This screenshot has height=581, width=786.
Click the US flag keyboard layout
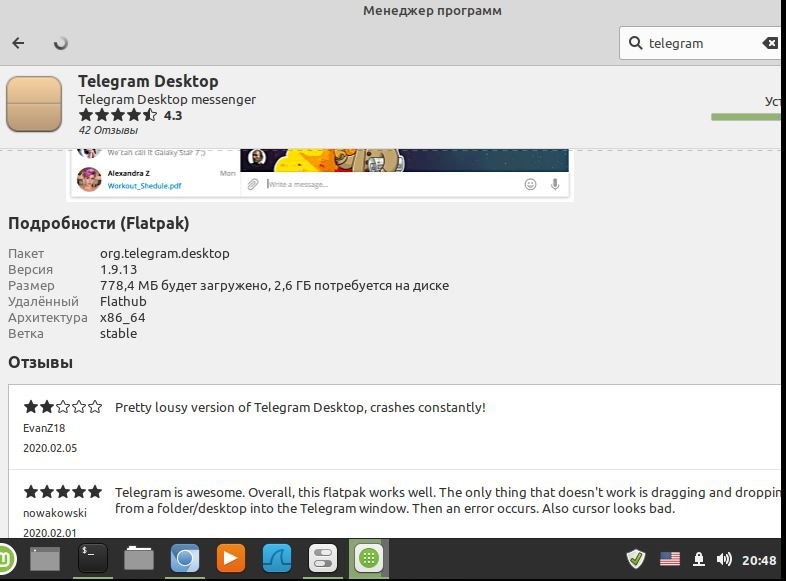click(x=670, y=559)
